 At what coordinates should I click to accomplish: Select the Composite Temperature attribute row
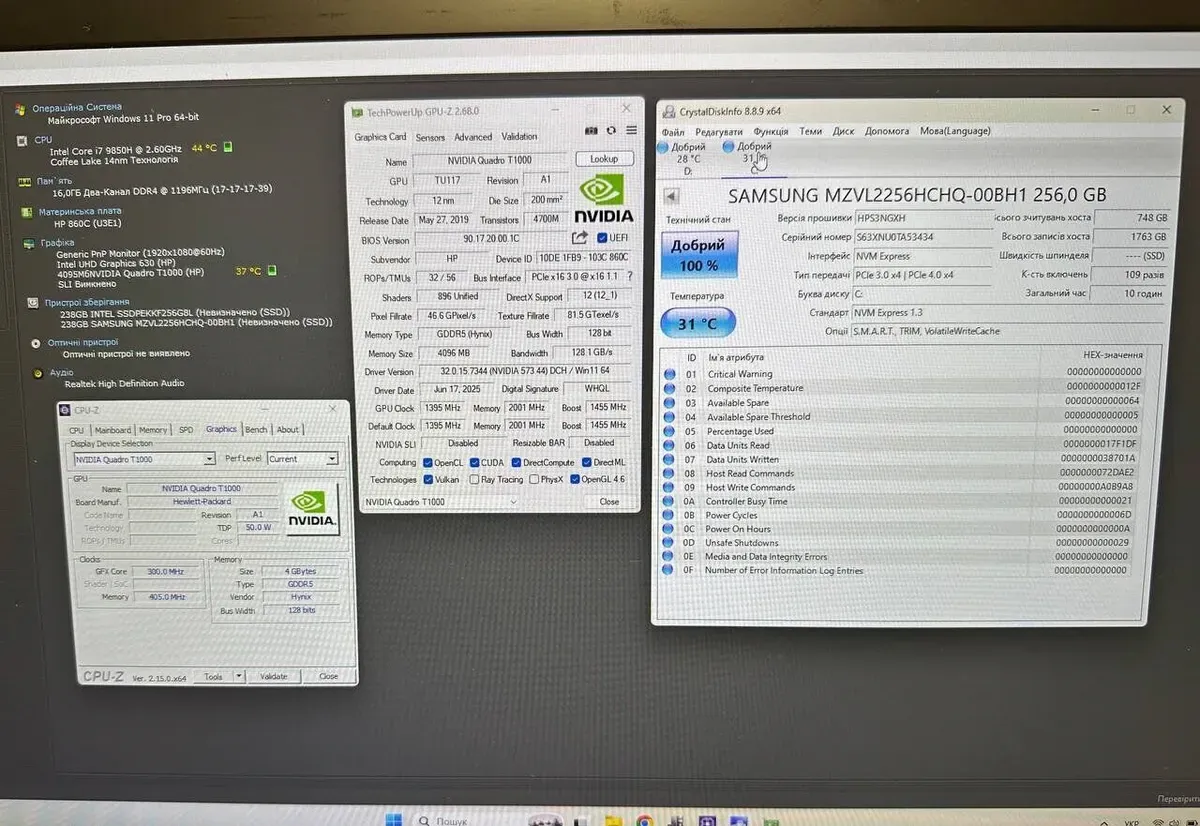[x=755, y=388]
